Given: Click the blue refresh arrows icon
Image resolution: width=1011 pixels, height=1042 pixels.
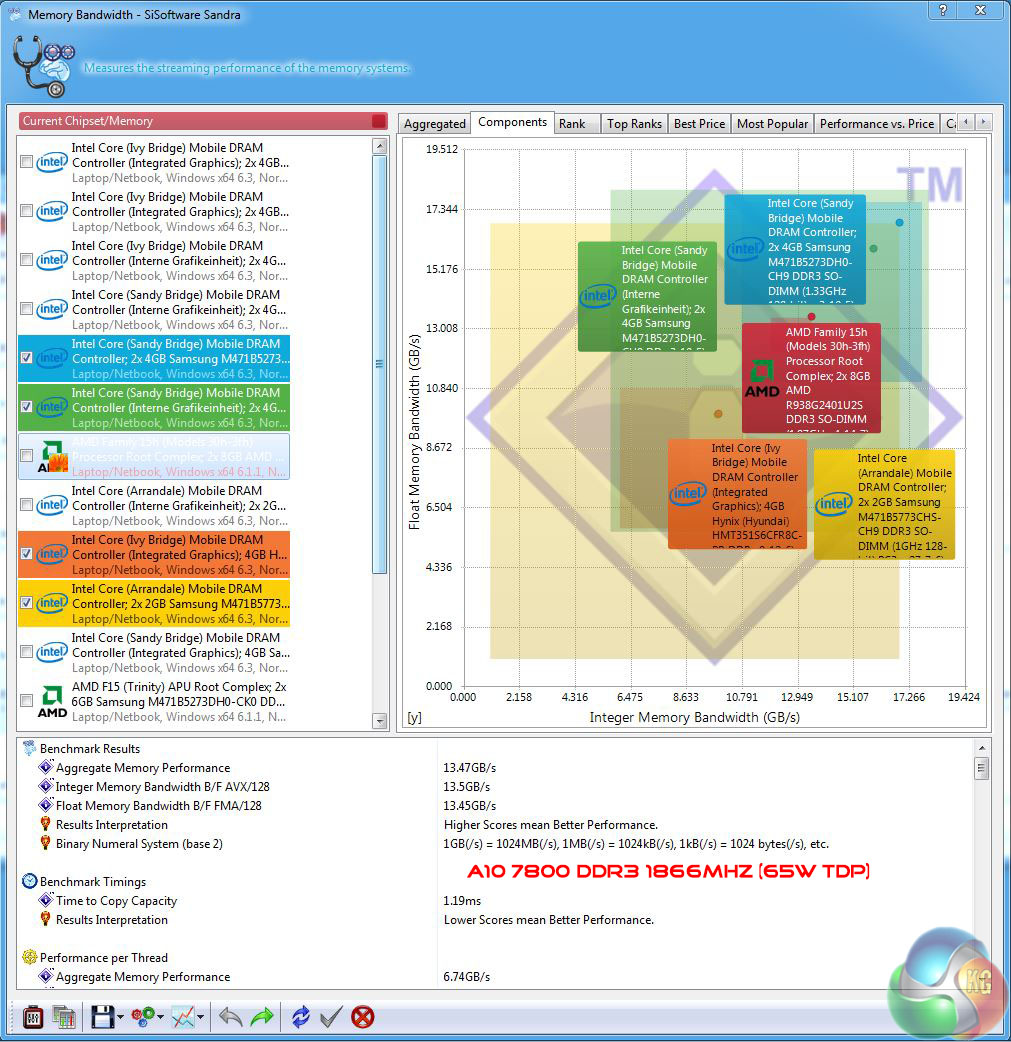Looking at the screenshot, I should (x=300, y=1017).
